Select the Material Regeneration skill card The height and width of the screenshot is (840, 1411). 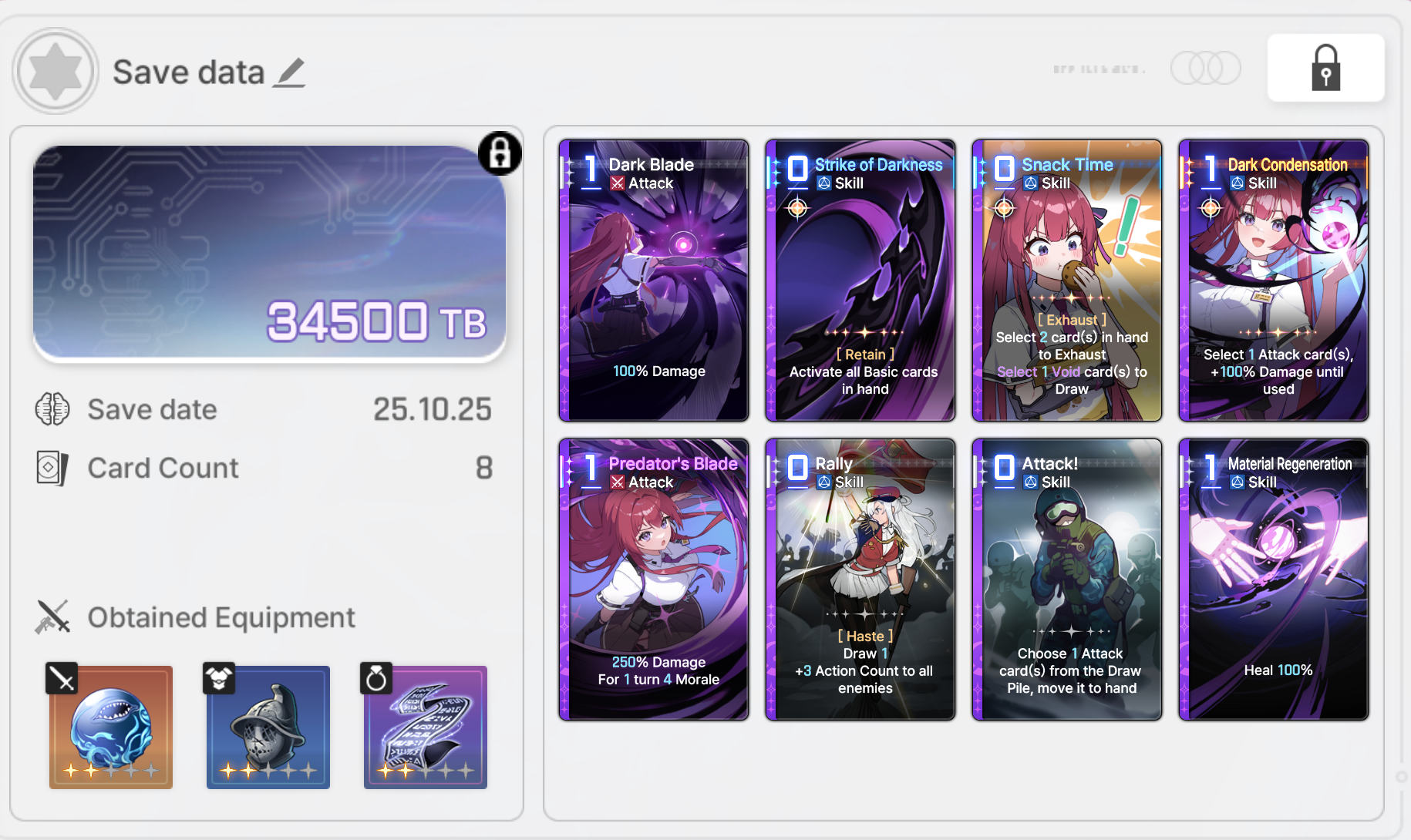(1274, 580)
